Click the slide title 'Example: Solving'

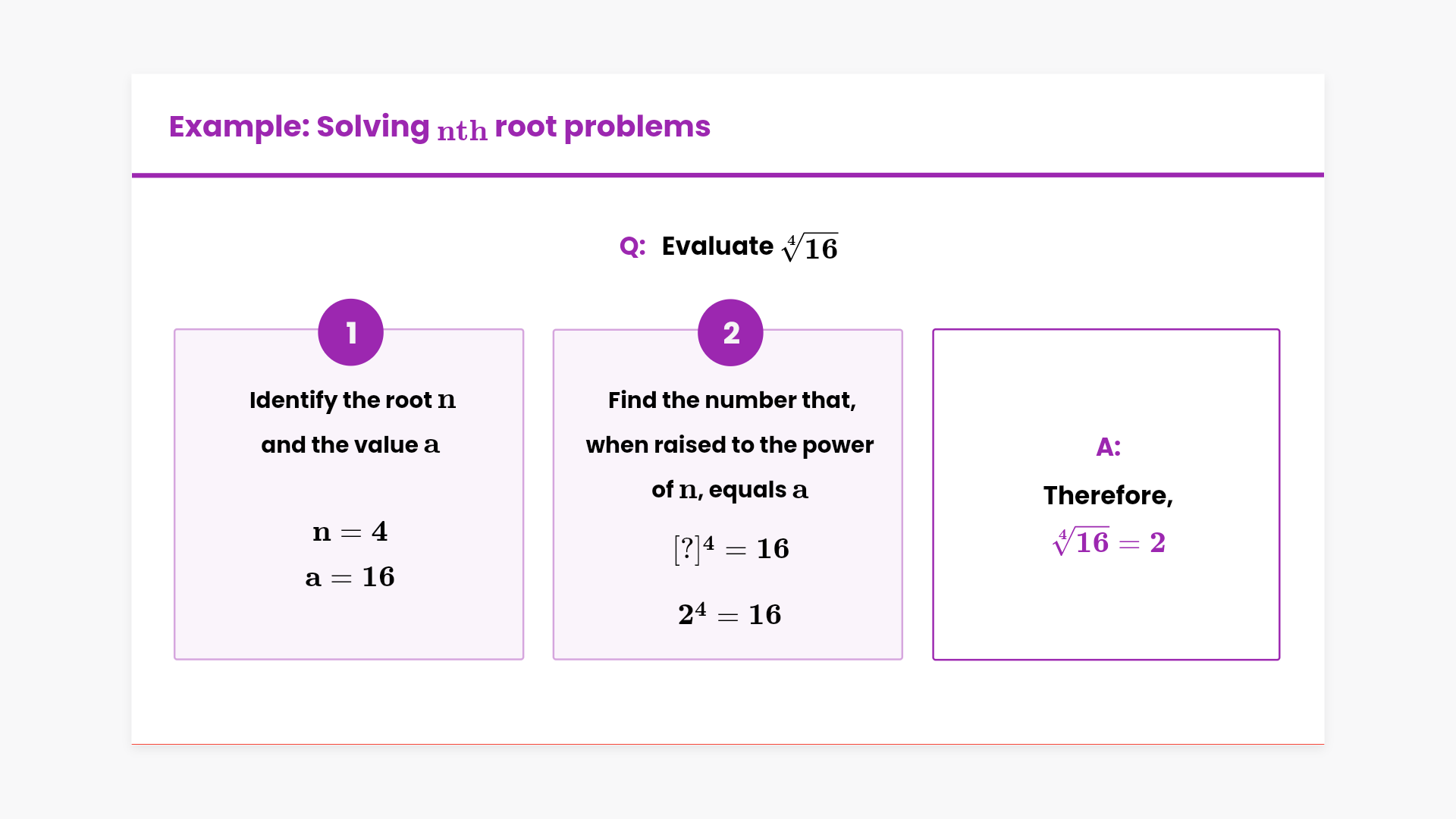click(x=299, y=127)
